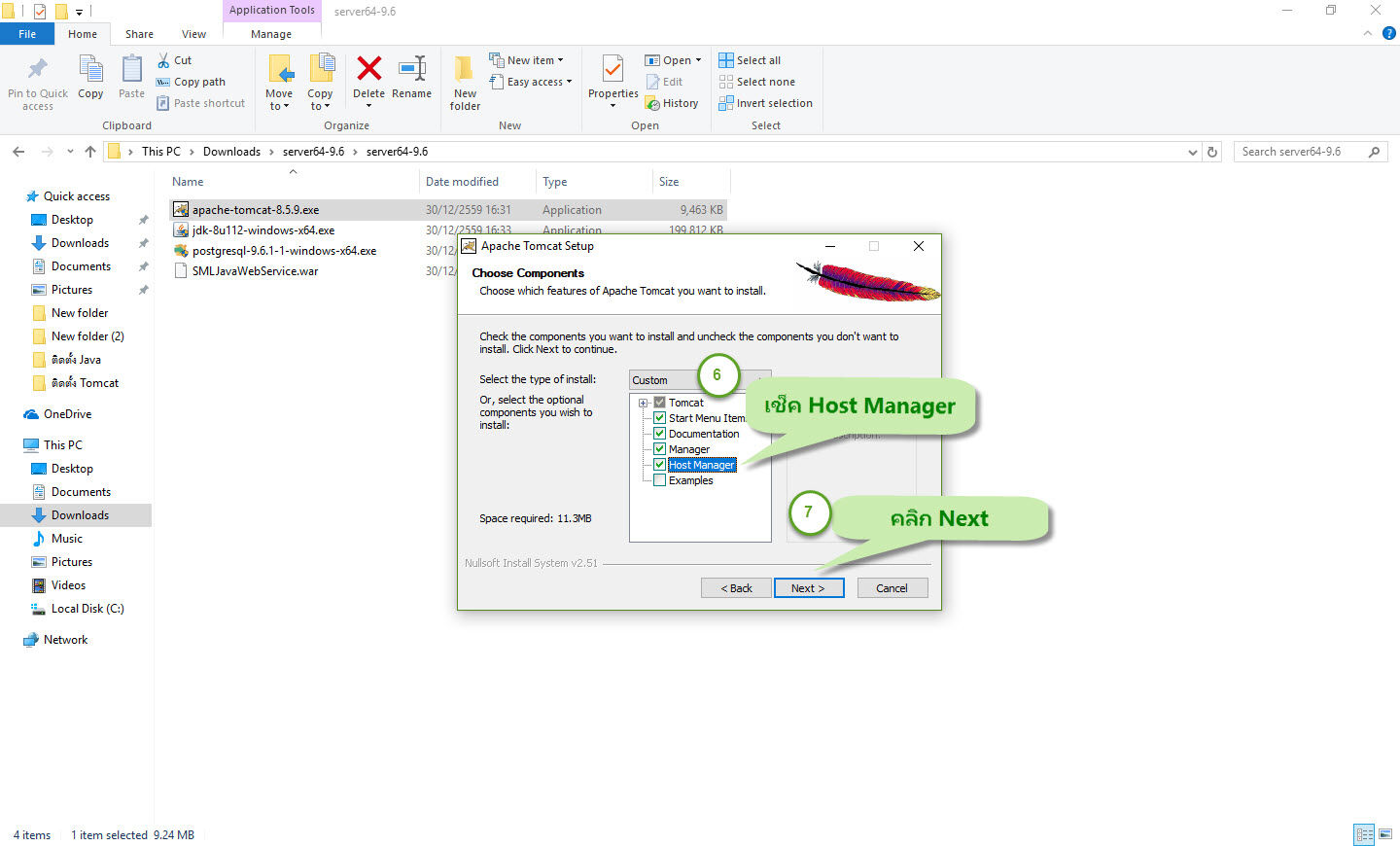Click the Move to icon

coord(280,69)
